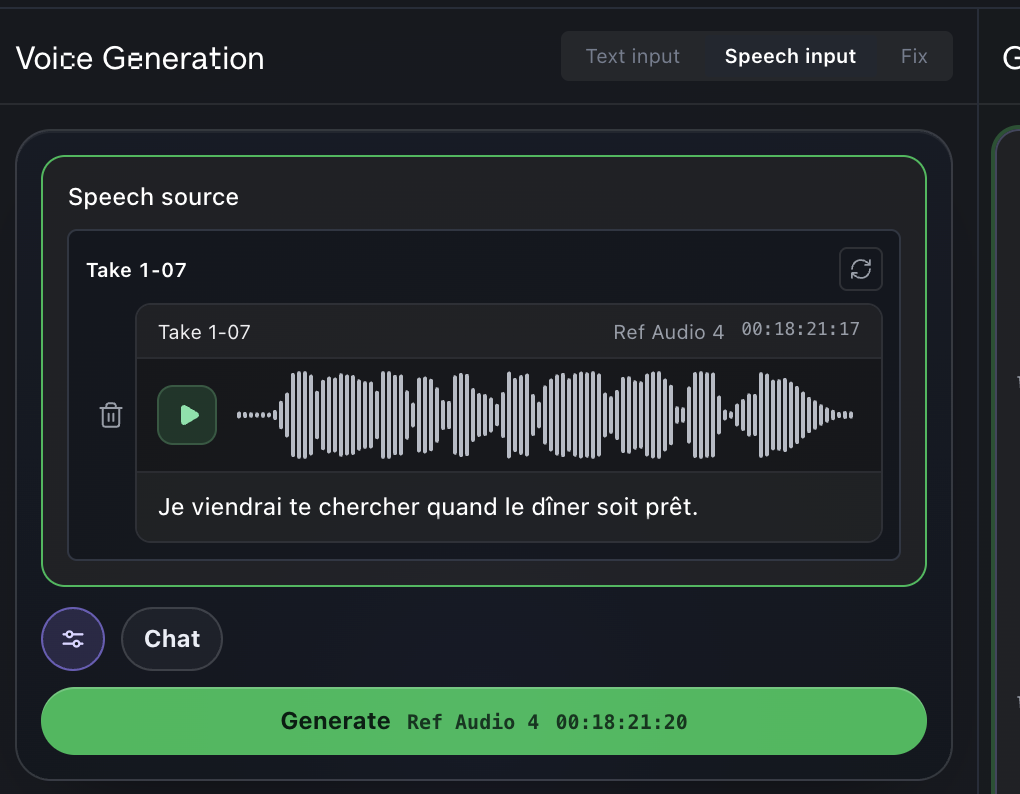Click the bold Take 1-07 header title
The image size is (1020, 794).
[x=137, y=270]
